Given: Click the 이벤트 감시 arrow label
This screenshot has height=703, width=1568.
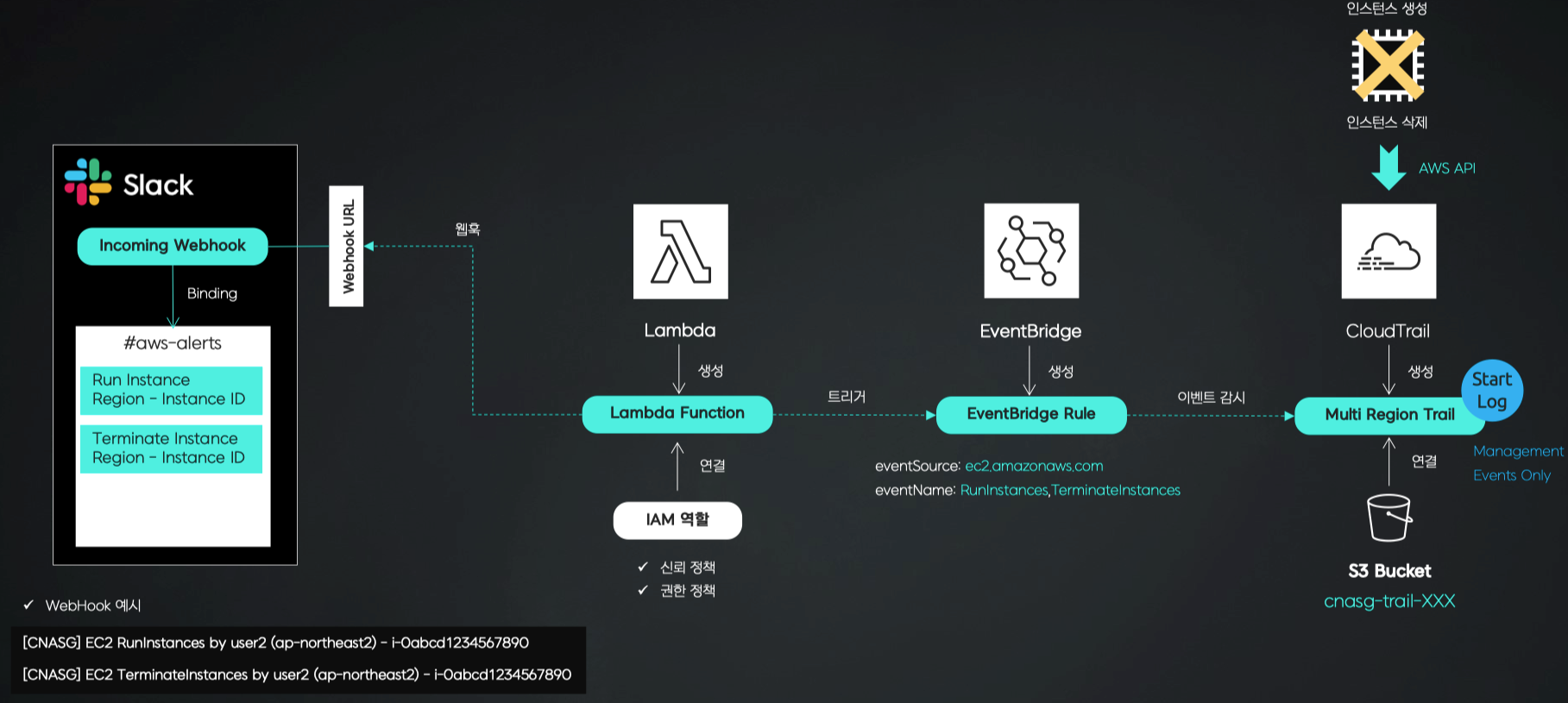Looking at the screenshot, I should coord(1211,398).
